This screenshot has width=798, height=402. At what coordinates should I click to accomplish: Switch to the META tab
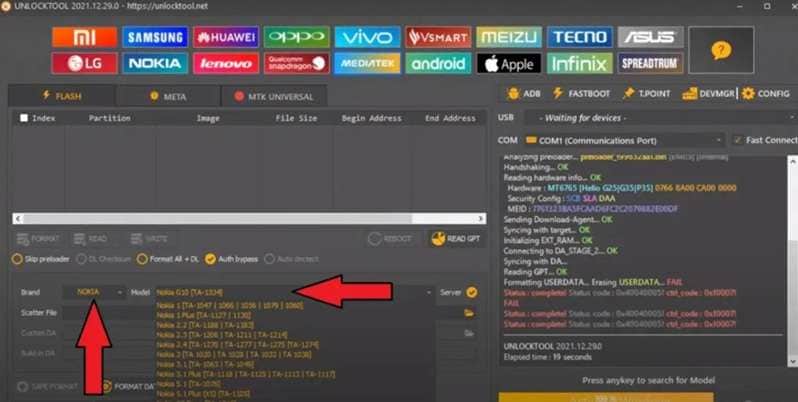tap(168, 96)
